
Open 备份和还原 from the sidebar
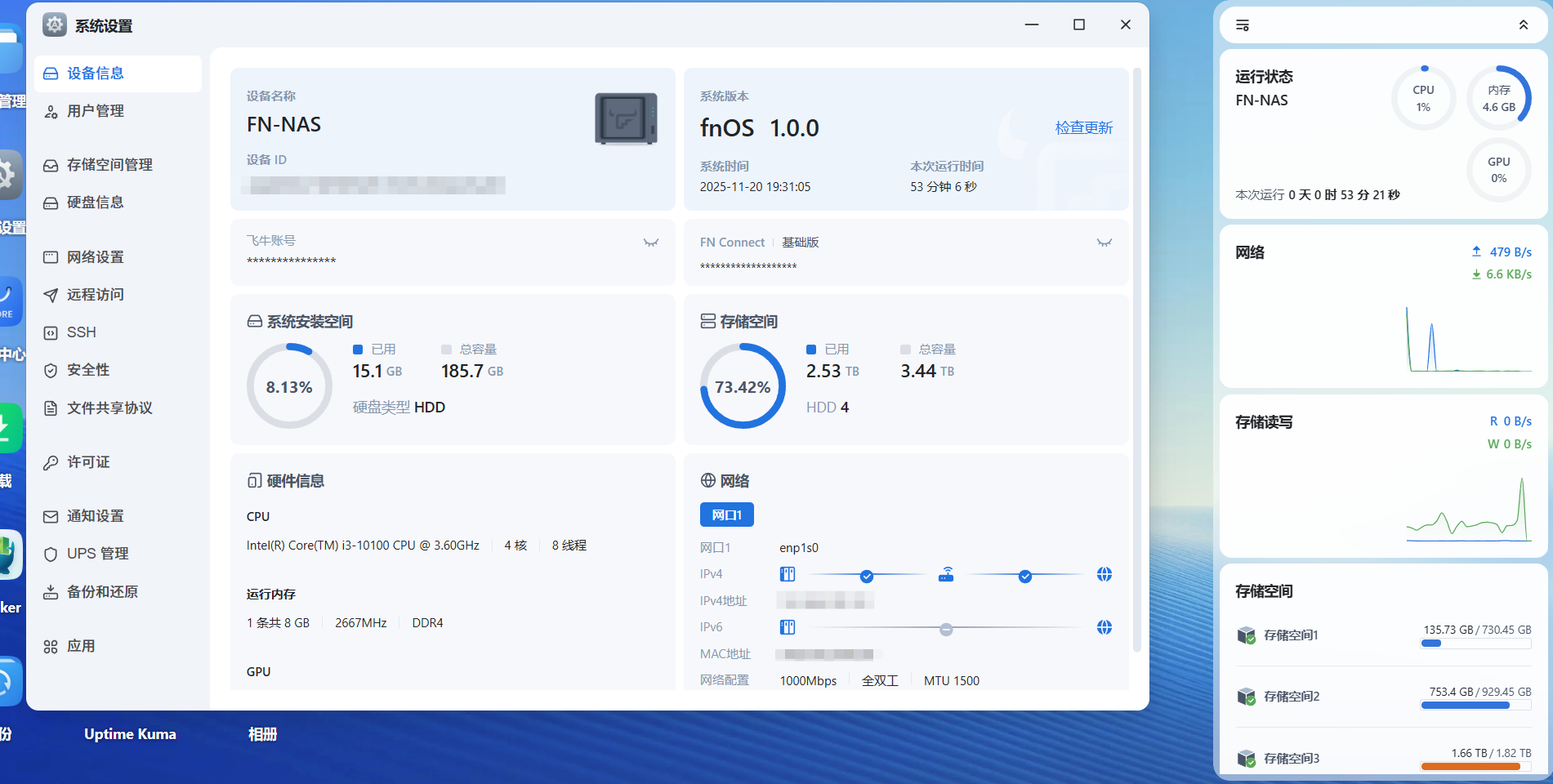coord(101,592)
